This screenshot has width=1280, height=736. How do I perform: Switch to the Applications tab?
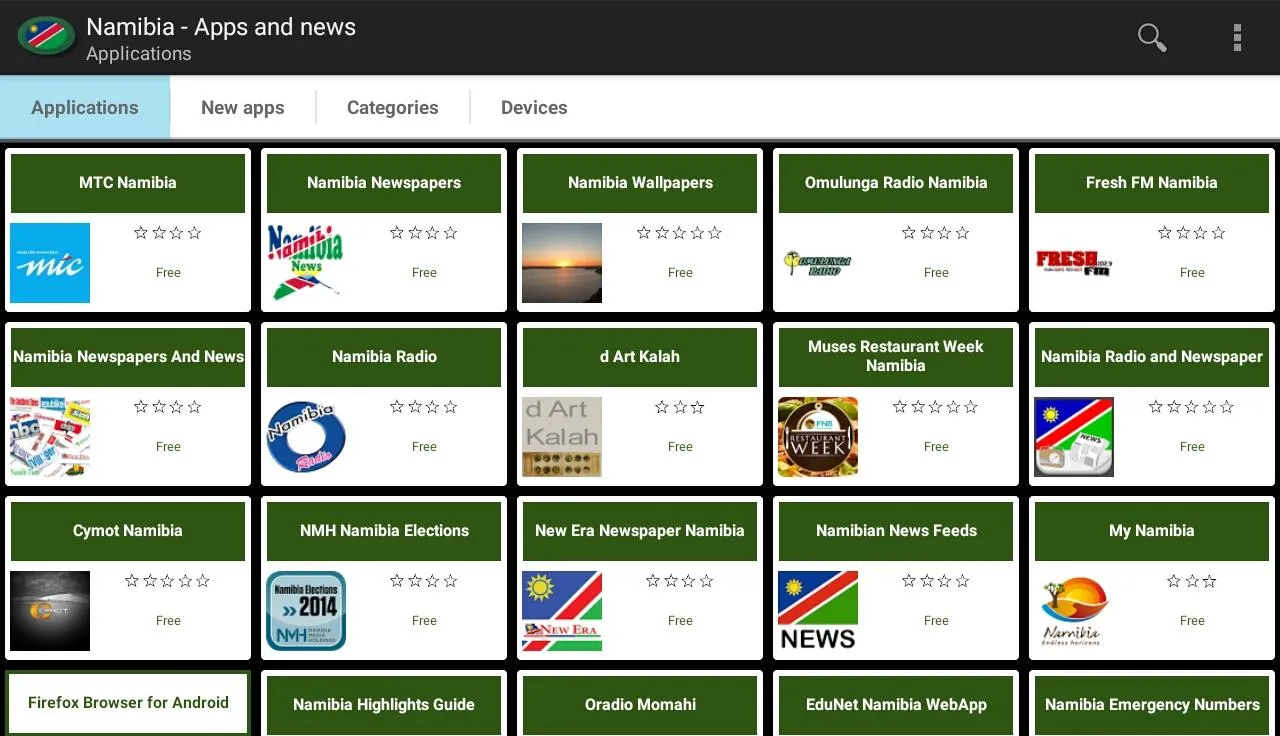click(85, 108)
